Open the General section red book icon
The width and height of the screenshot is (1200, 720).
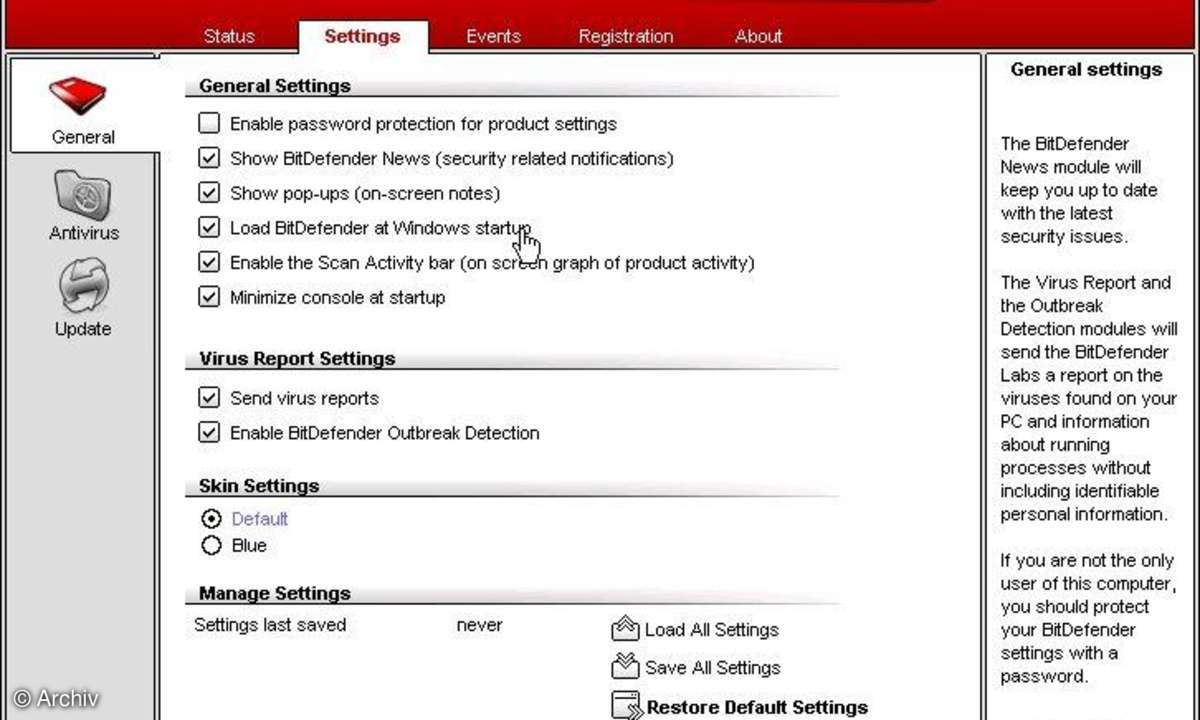[x=78, y=96]
